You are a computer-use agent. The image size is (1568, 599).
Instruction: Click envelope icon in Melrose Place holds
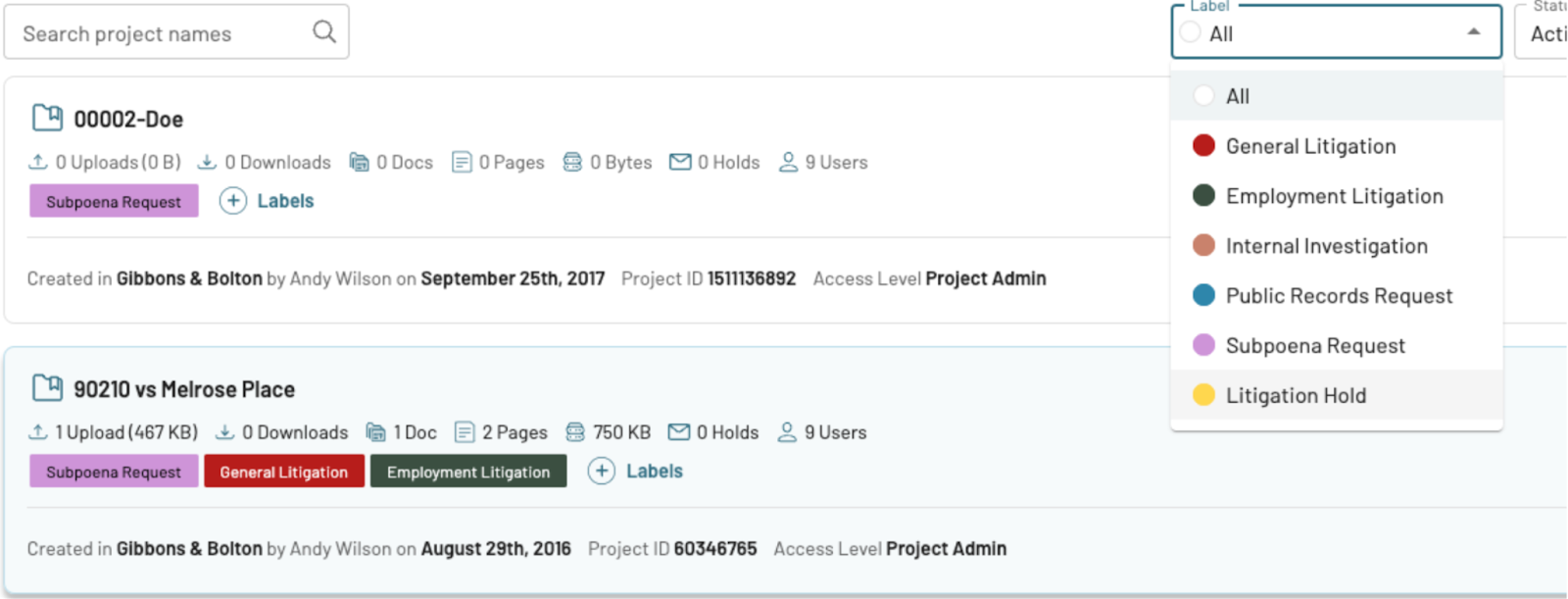click(679, 432)
